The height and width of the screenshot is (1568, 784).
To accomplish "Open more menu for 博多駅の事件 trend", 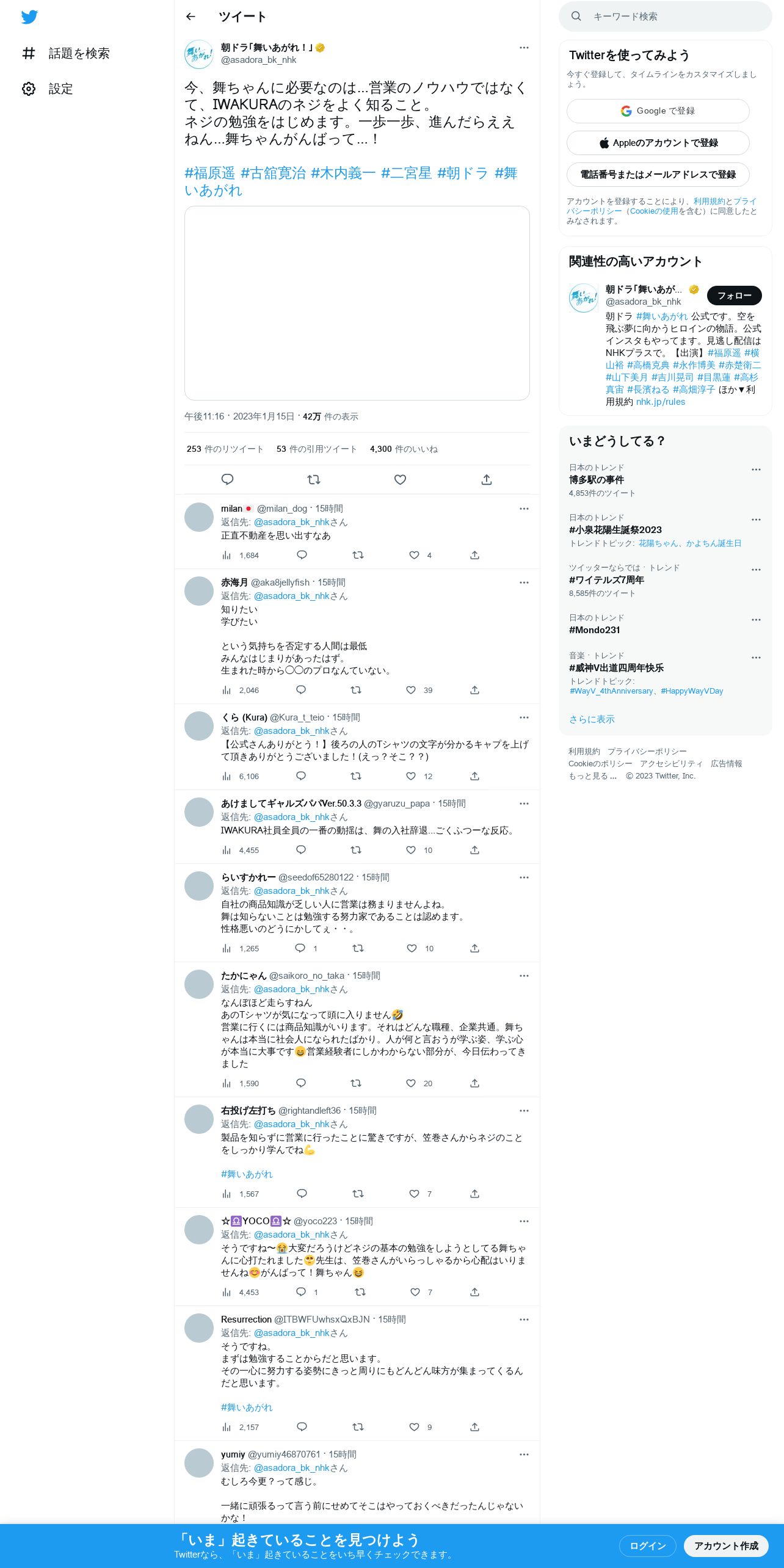I will tap(756, 470).
